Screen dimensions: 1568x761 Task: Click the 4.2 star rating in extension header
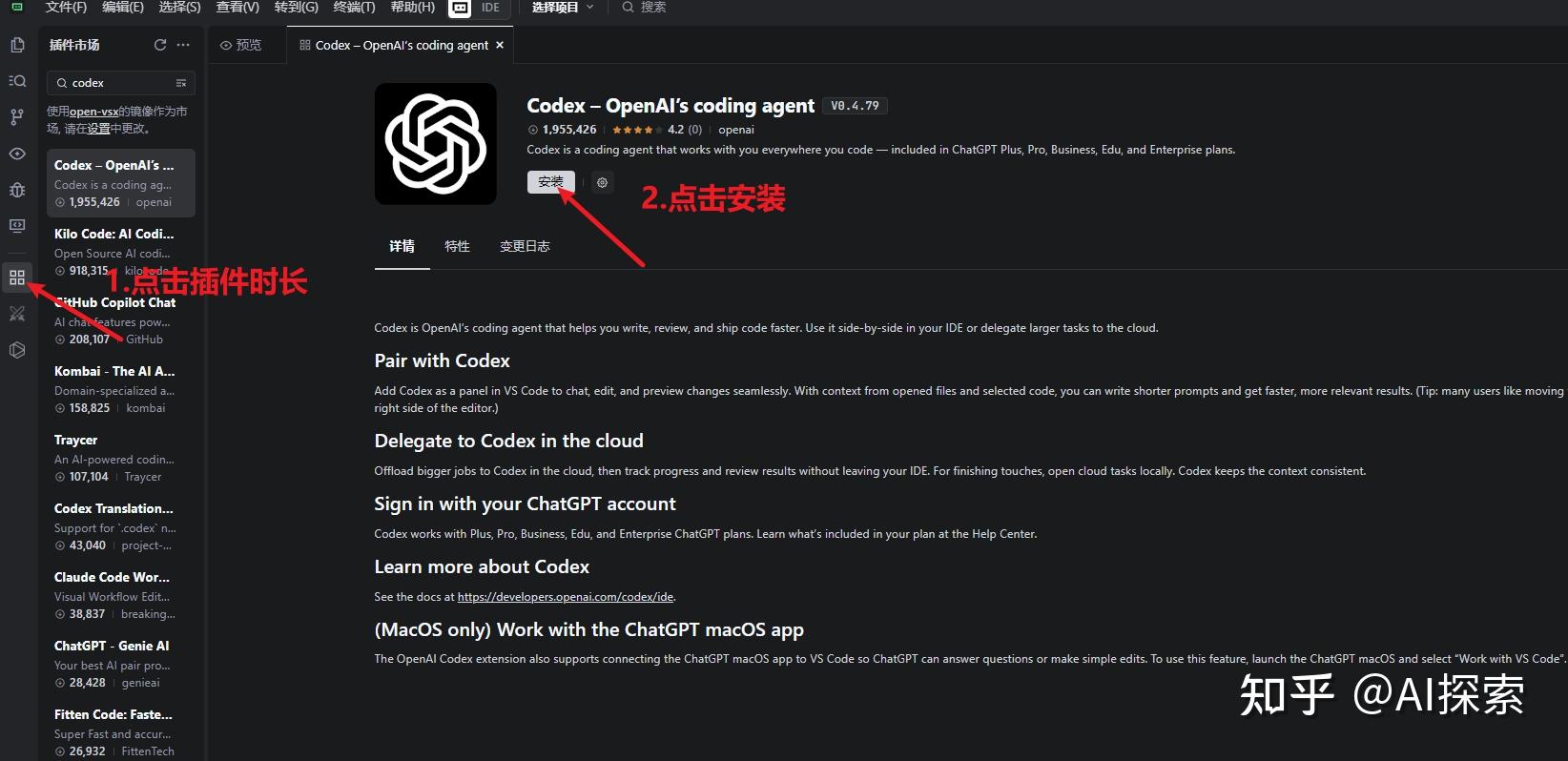pyautogui.click(x=657, y=130)
